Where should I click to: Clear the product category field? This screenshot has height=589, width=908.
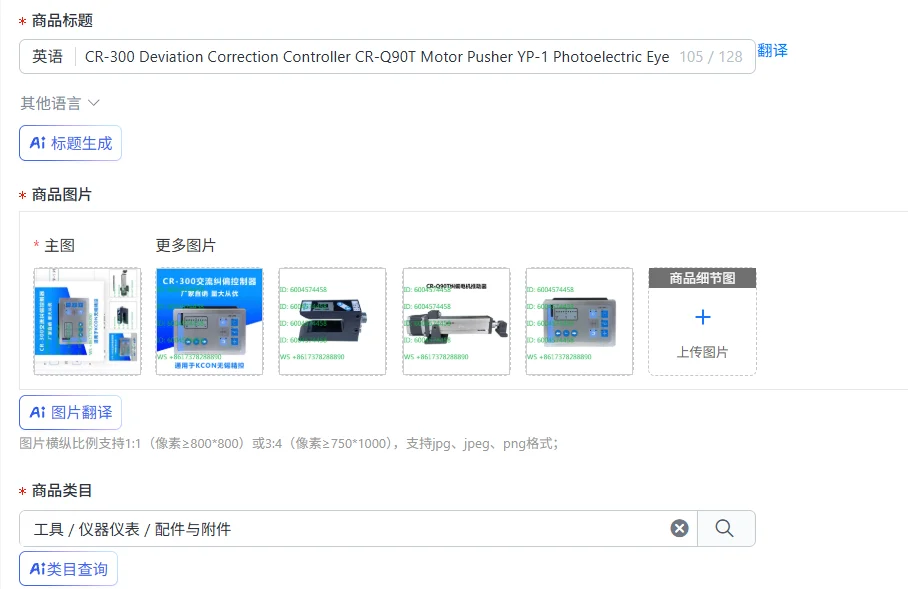[679, 528]
